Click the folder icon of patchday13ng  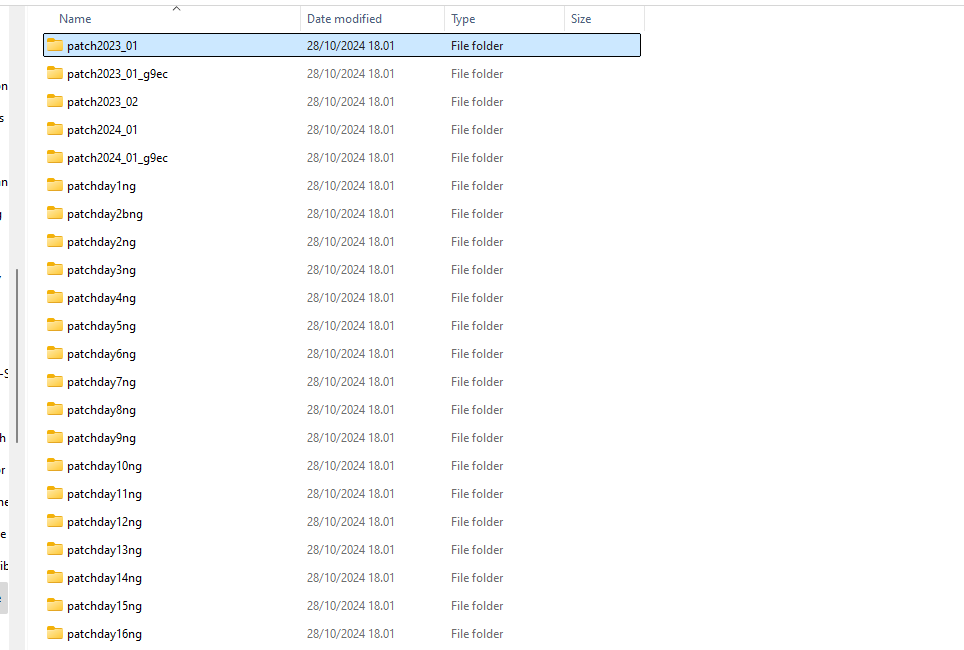coord(55,549)
